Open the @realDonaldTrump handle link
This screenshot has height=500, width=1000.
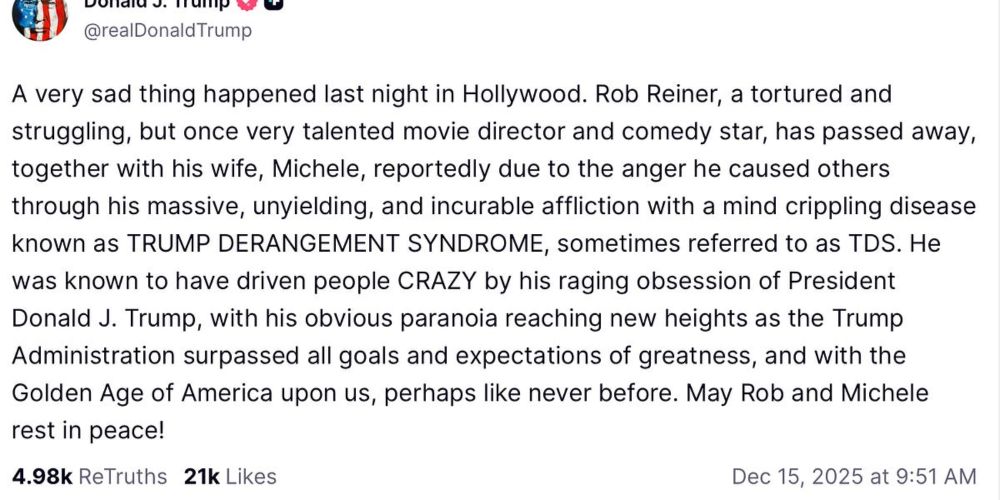tap(168, 31)
